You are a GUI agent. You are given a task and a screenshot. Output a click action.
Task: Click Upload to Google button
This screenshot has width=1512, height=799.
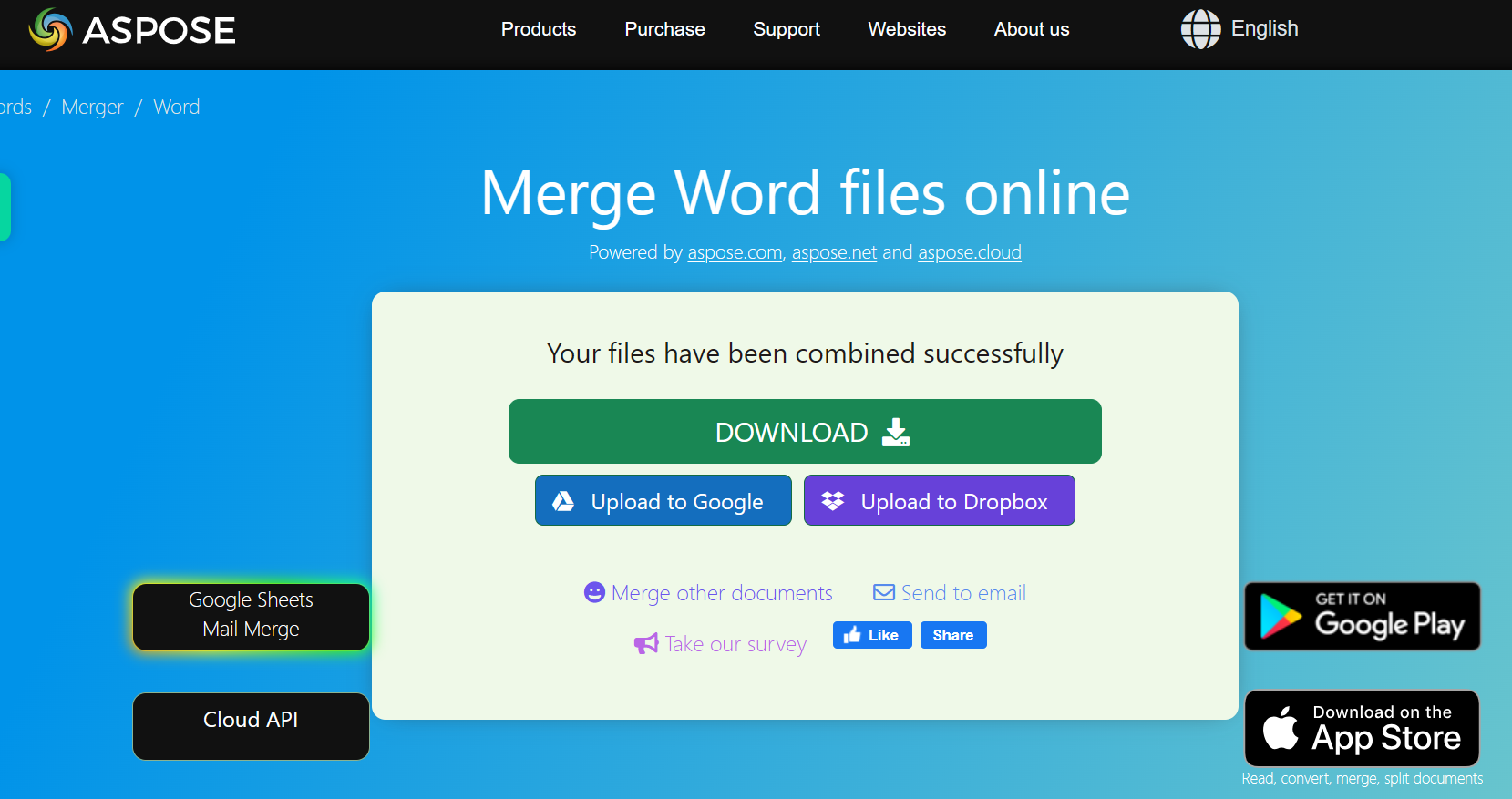coord(663,500)
